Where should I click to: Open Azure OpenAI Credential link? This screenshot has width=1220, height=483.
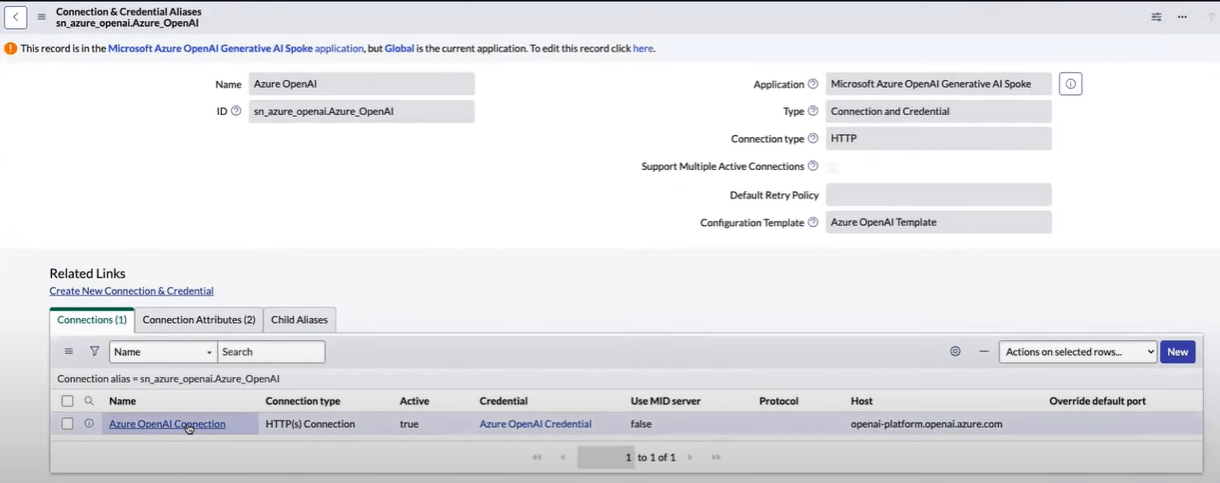coord(535,424)
